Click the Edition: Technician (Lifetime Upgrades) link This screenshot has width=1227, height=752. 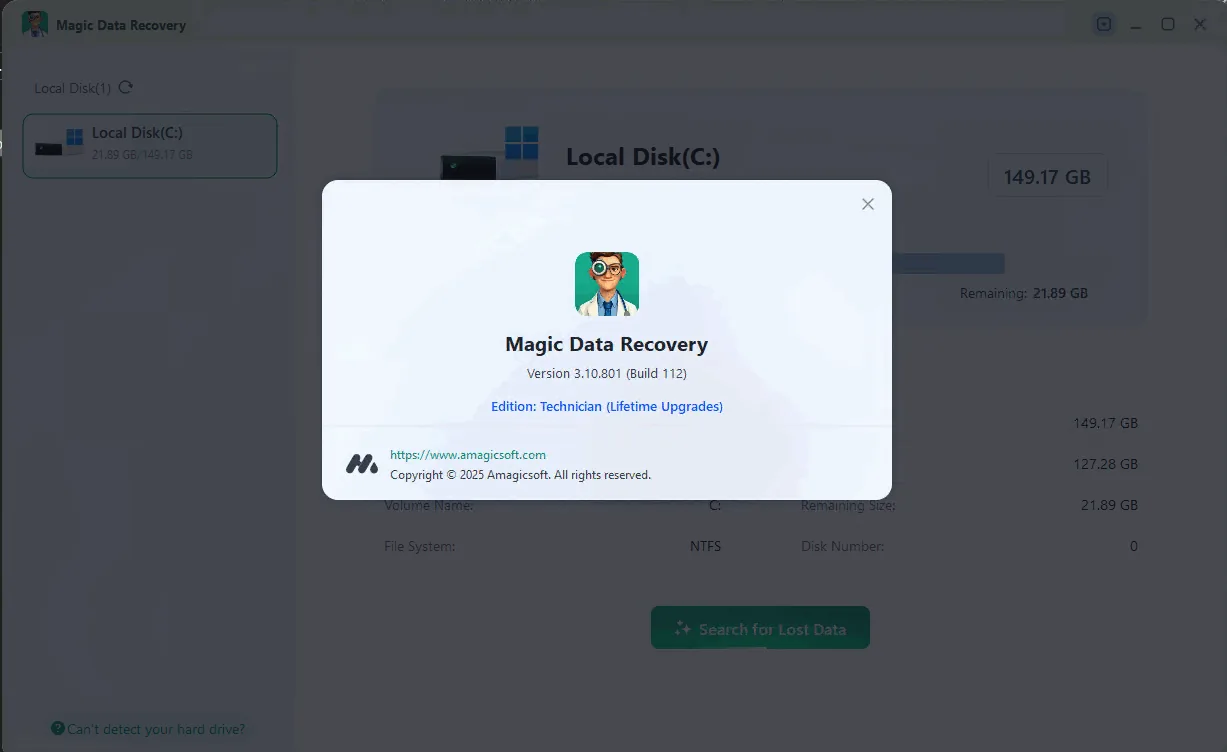pos(607,406)
